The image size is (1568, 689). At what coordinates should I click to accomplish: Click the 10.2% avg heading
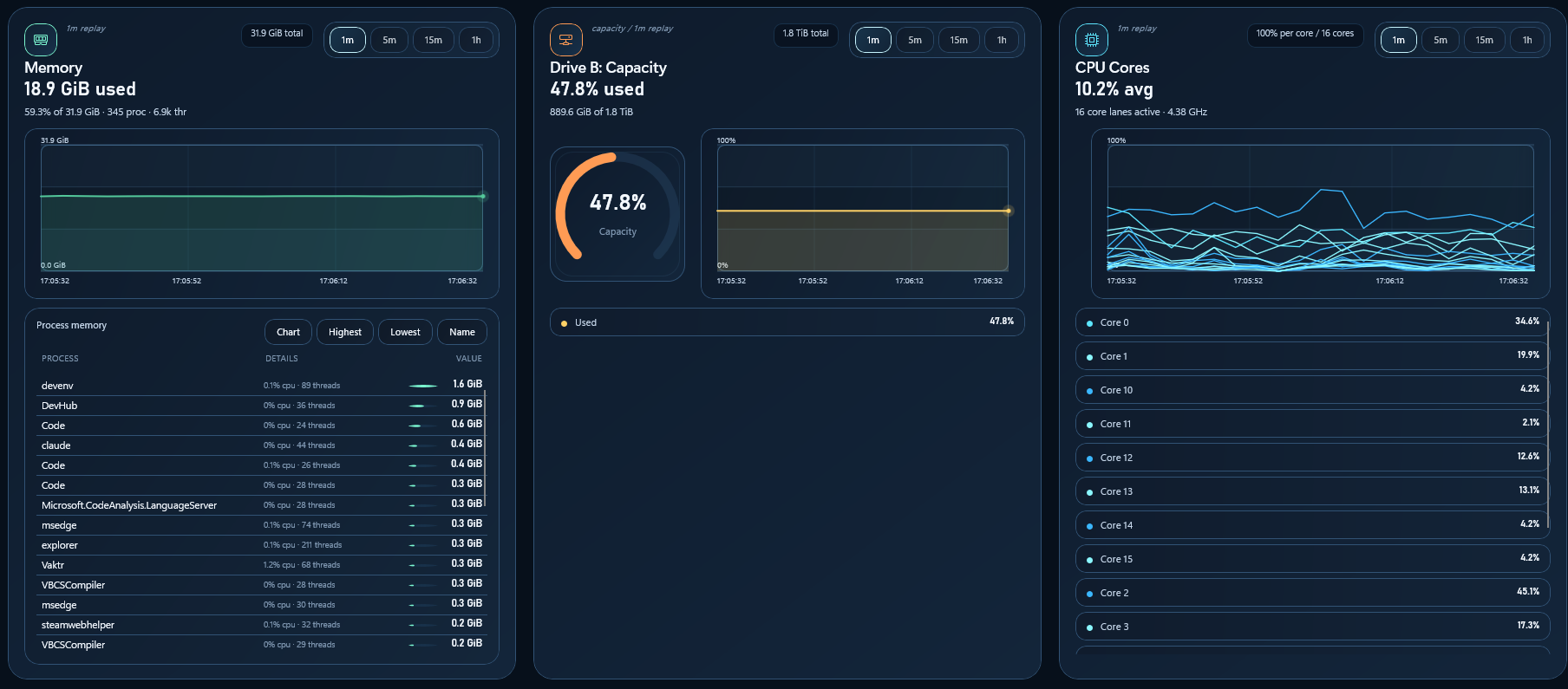click(1114, 89)
